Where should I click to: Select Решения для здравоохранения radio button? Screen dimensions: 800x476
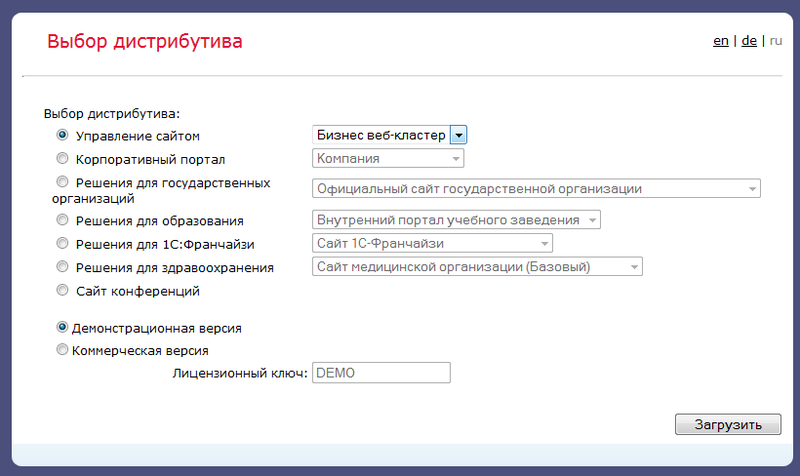(x=62, y=267)
